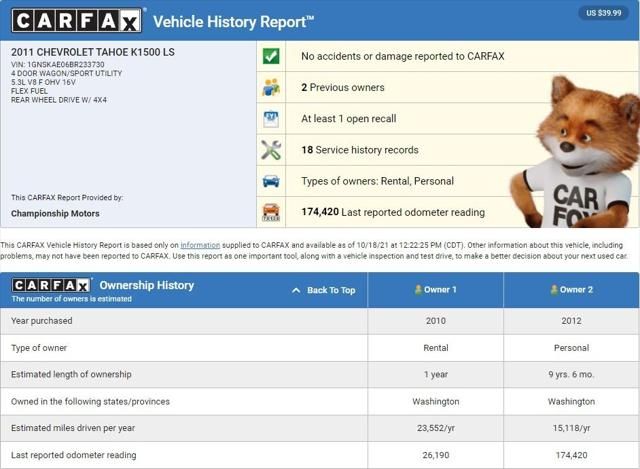Click 174,420 Last reported odometer reading summary
Screen dimensions: 640x469
[393, 212]
